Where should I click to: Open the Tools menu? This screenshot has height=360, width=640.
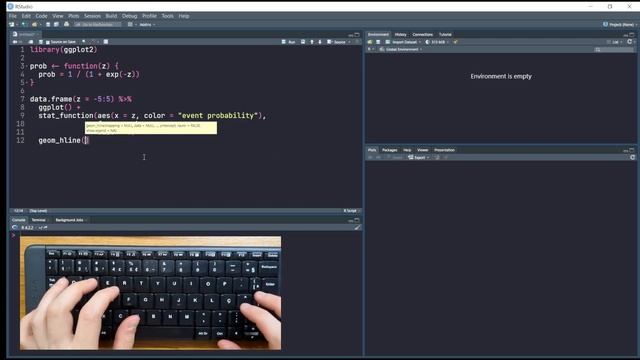(167, 16)
